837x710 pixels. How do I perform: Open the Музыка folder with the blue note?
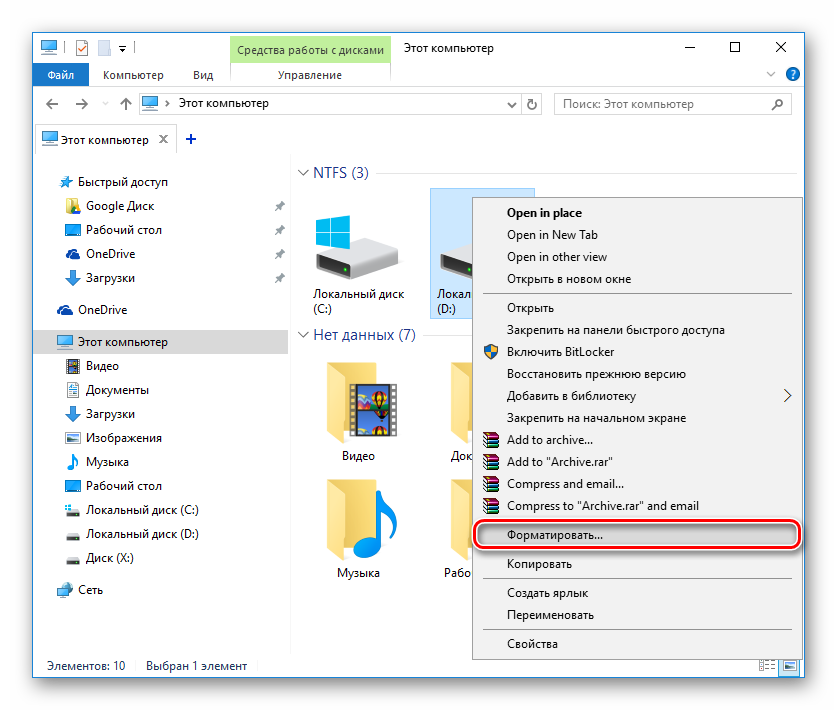pyautogui.click(x=358, y=520)
